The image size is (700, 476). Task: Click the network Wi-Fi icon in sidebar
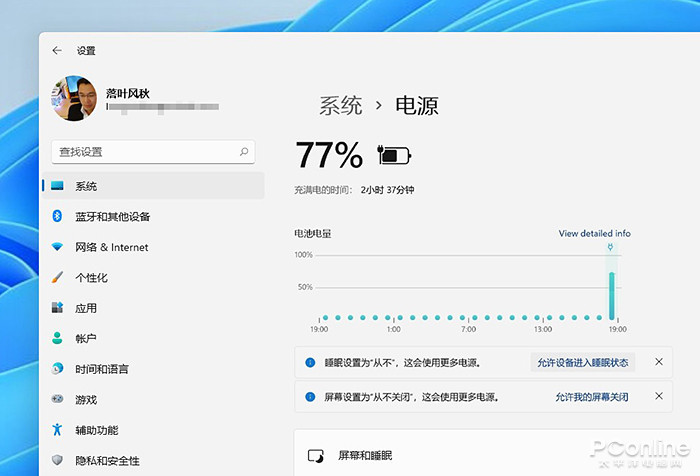57,247
